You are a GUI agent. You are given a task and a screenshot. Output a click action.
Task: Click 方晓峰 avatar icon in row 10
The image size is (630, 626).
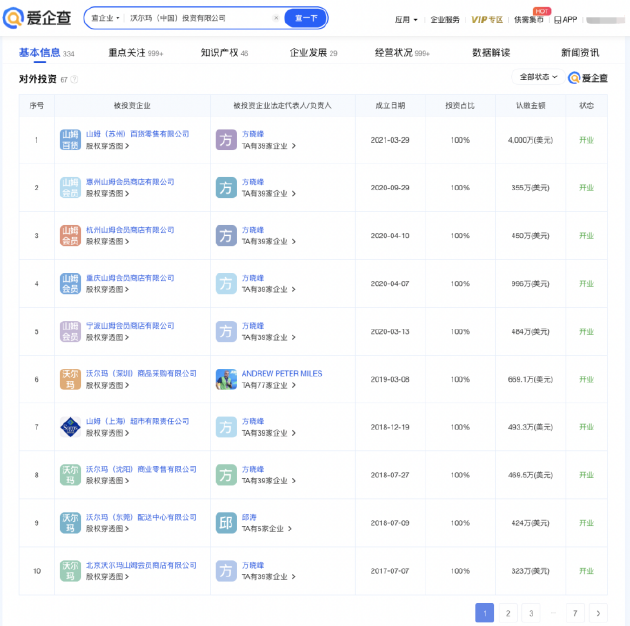point(226,571)
